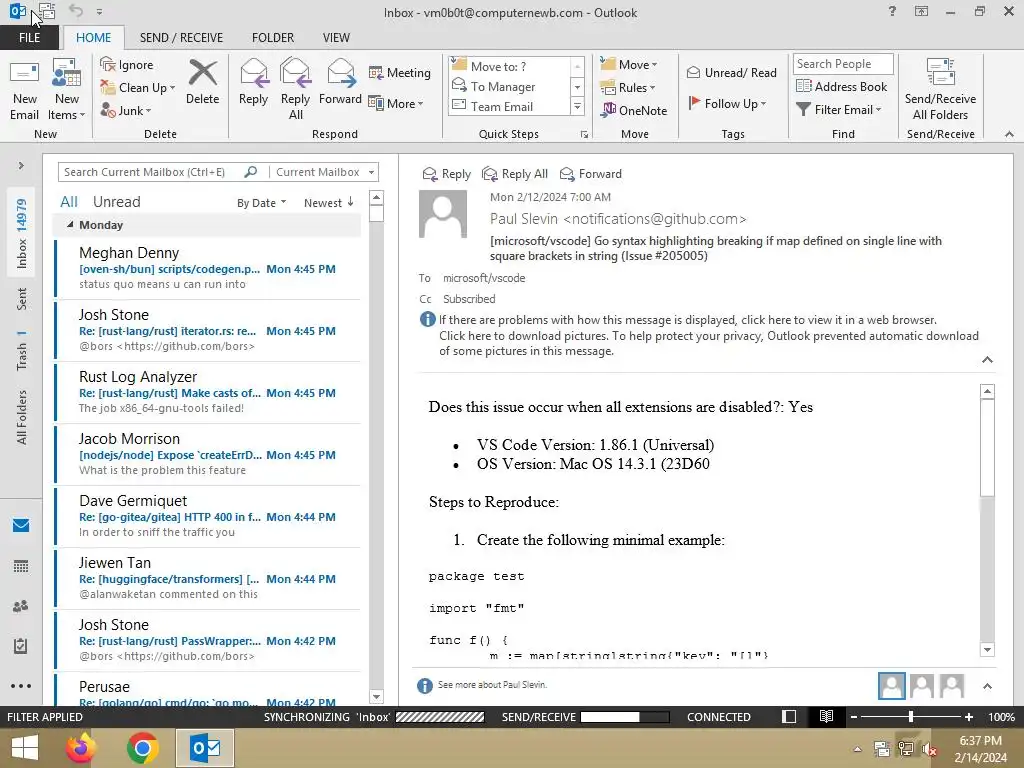Click Reply in the reading pane
This screenshot has height=768, width=1024.
pyautogui.click(x=447, y=174)
